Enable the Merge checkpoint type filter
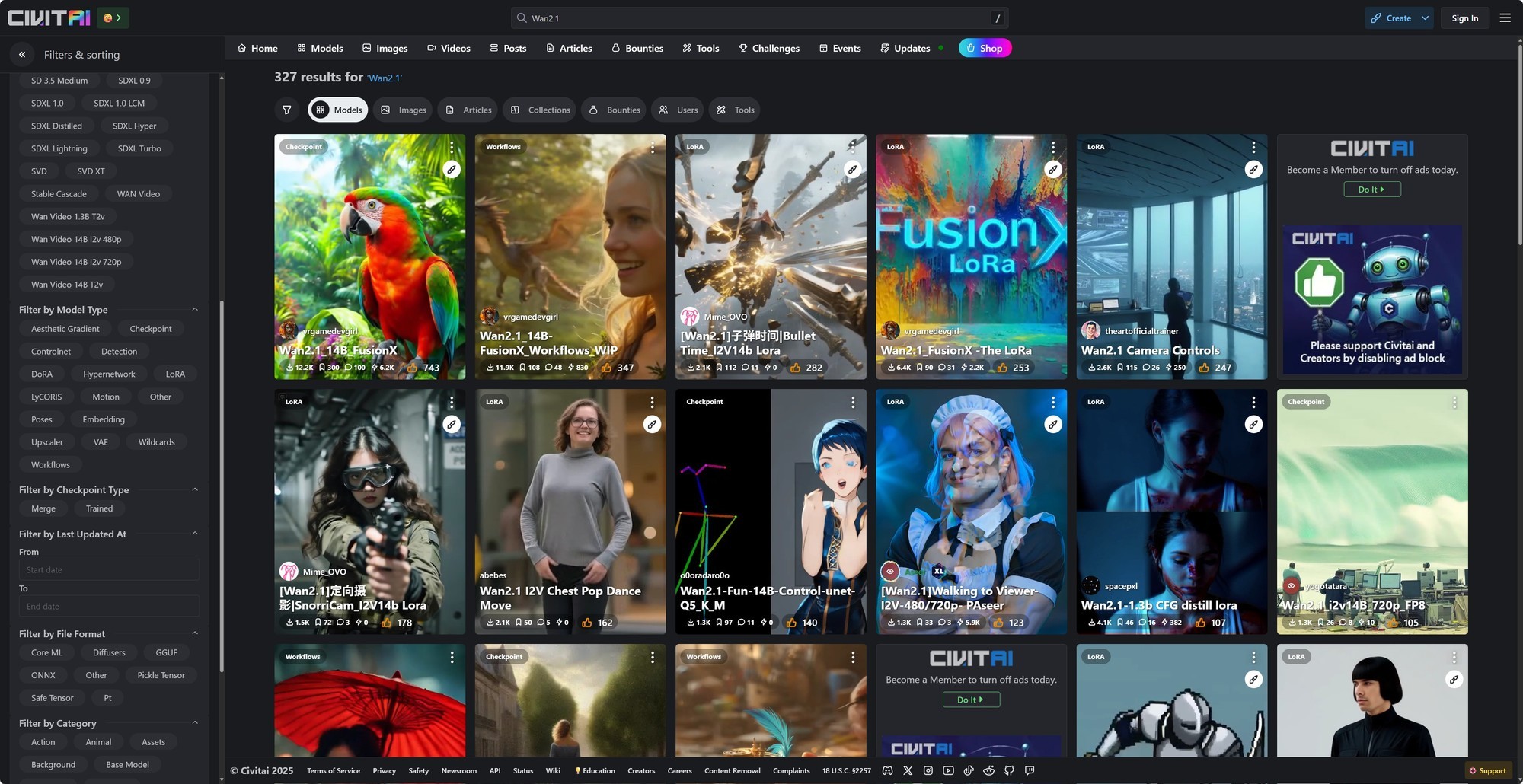 (x=43, y=508)
